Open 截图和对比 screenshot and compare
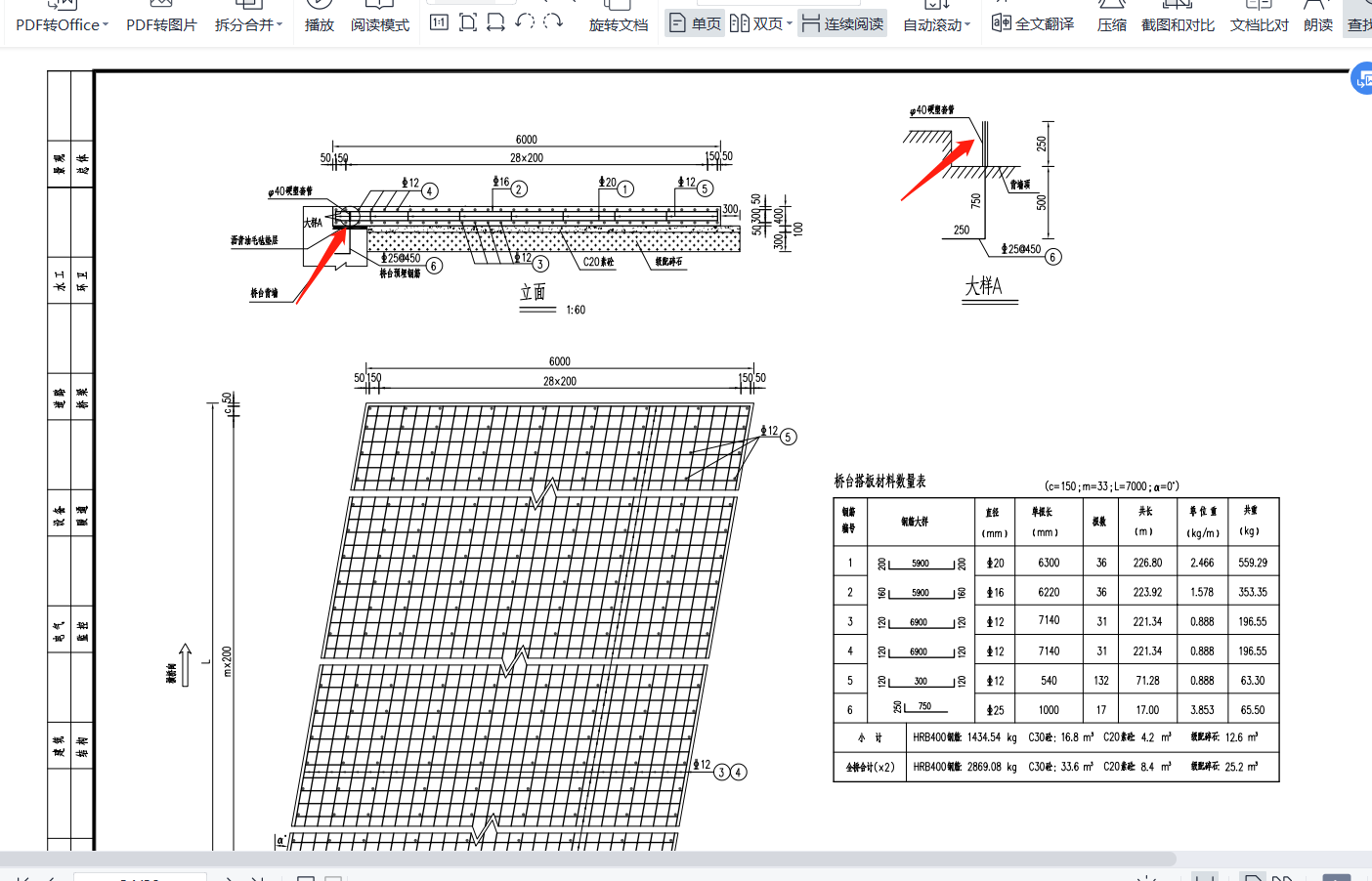This screenshot has height=881, width=1372. pos(1179,24)
